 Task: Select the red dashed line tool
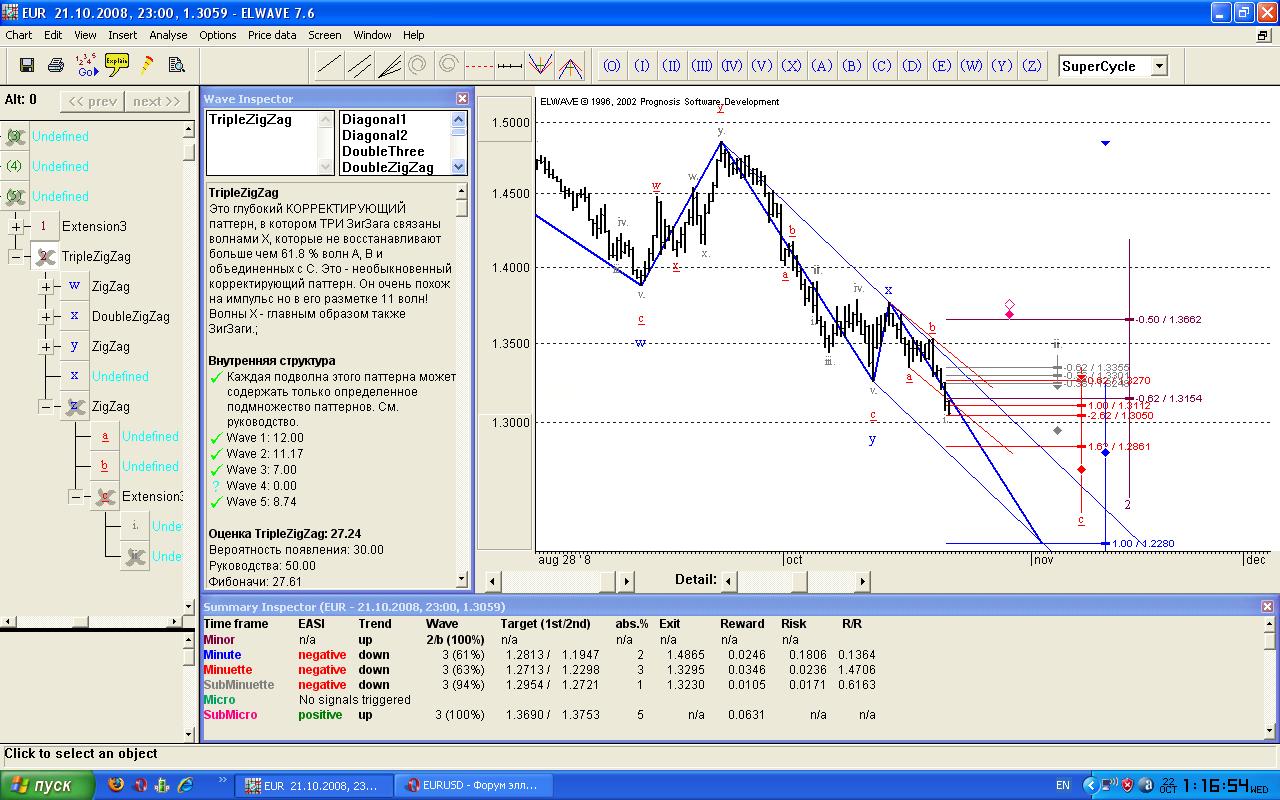[x=479, y=66]
